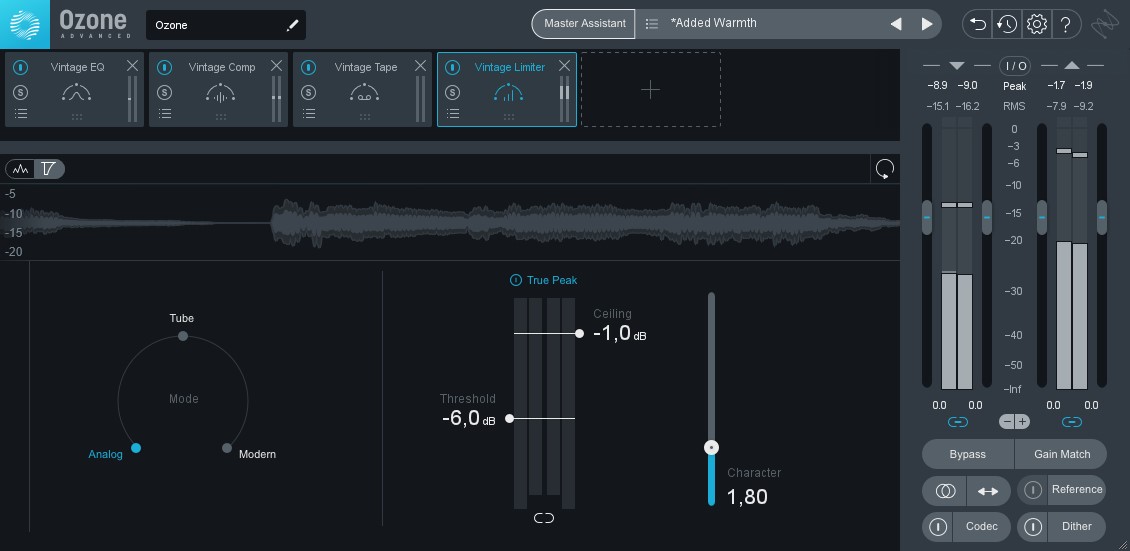Open Master Assistant

coord(584,23)
